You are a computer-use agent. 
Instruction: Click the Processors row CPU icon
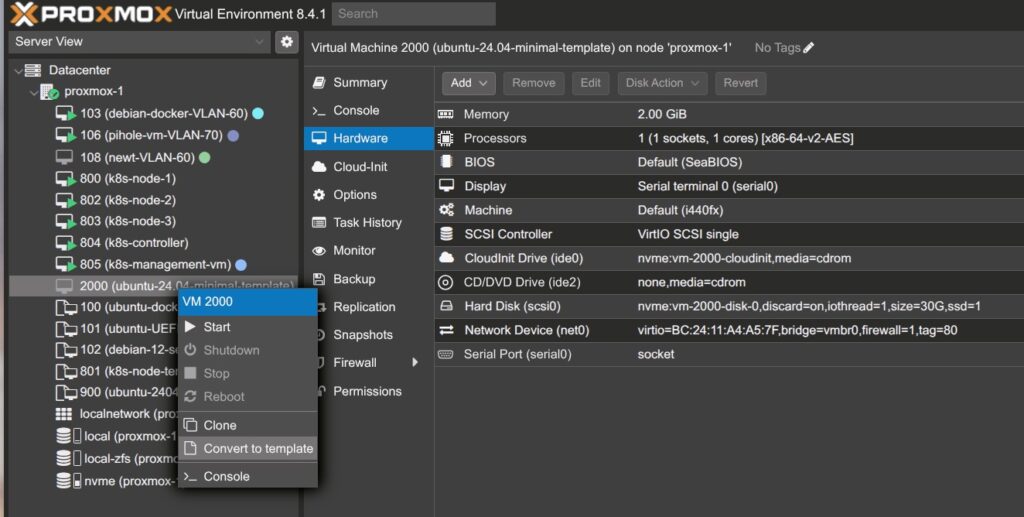(x=445, y=138)
